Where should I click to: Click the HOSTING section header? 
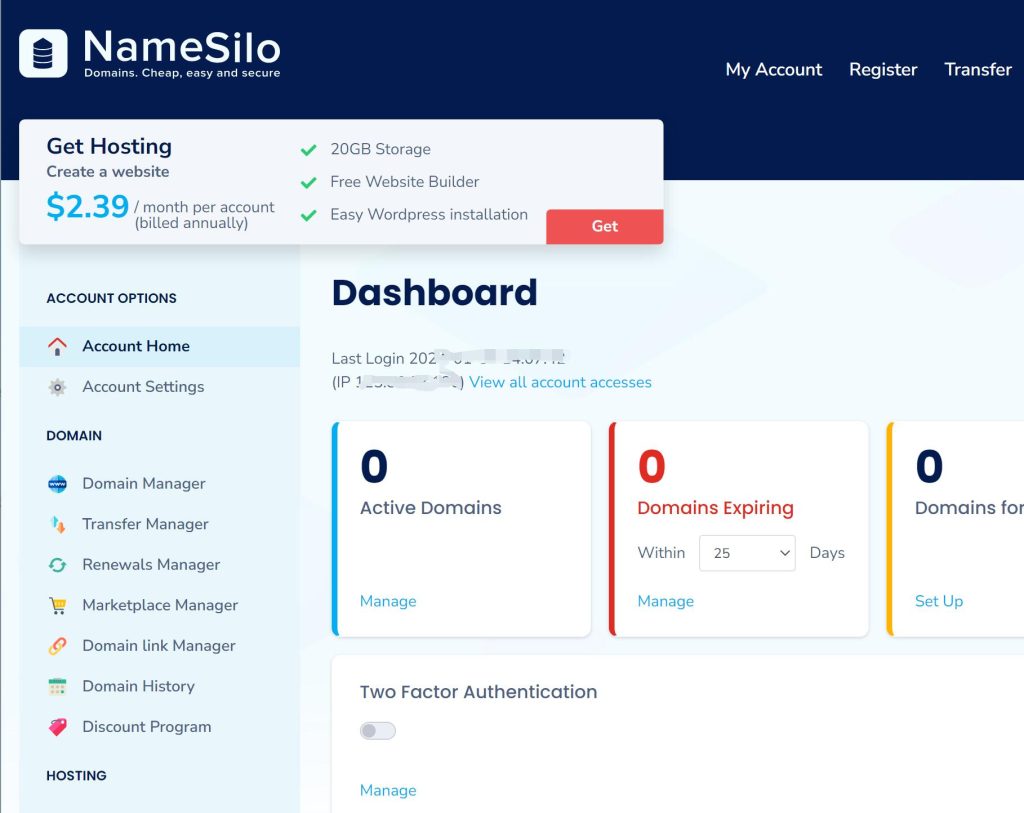(x=76, y=776)
